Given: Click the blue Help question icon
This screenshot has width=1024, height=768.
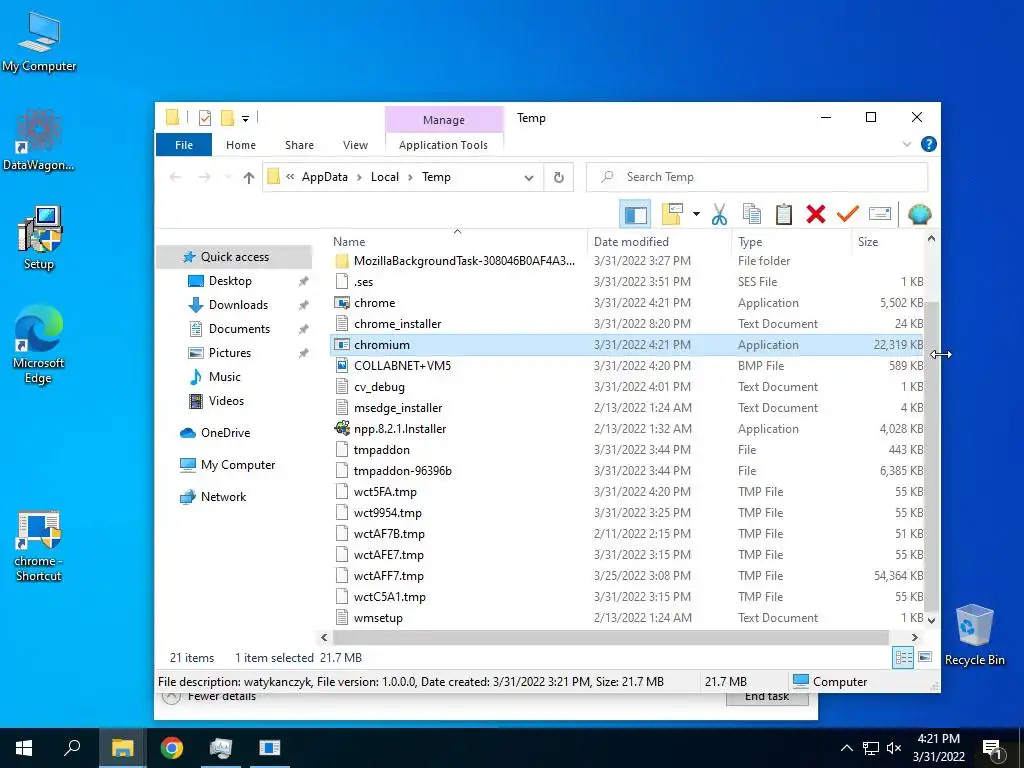Looking at the screenshot, I should (929, 144).
